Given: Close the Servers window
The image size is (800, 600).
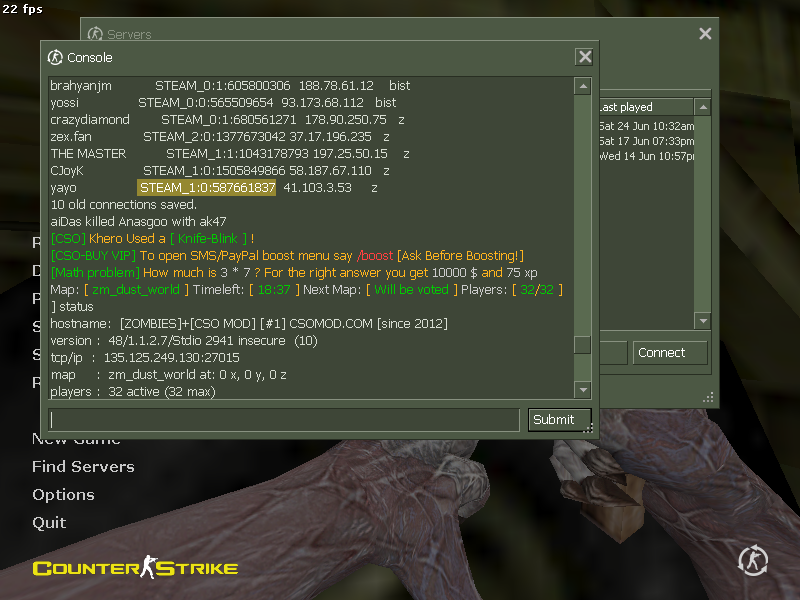Looking at the screenshot, I should pyautogui.click(x=705, y=34).
